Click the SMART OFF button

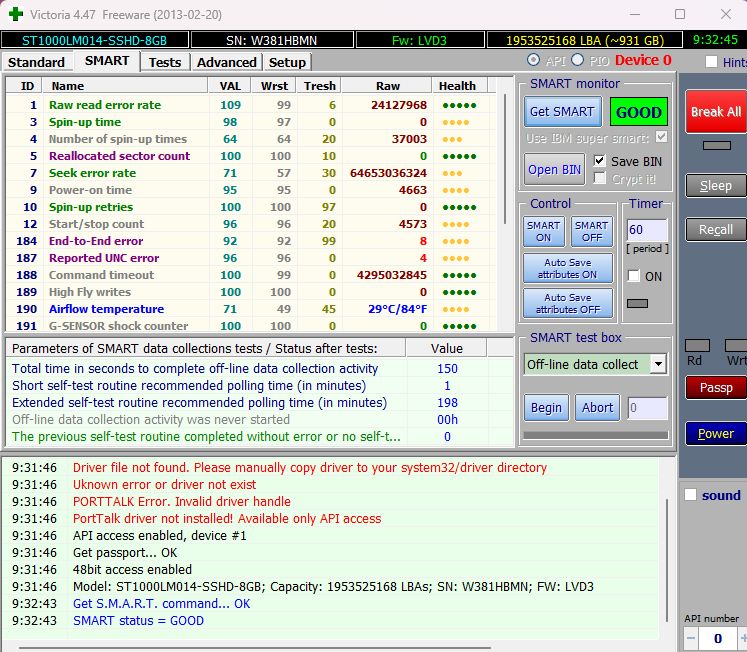pyautogui.click(x=592, y=231)
